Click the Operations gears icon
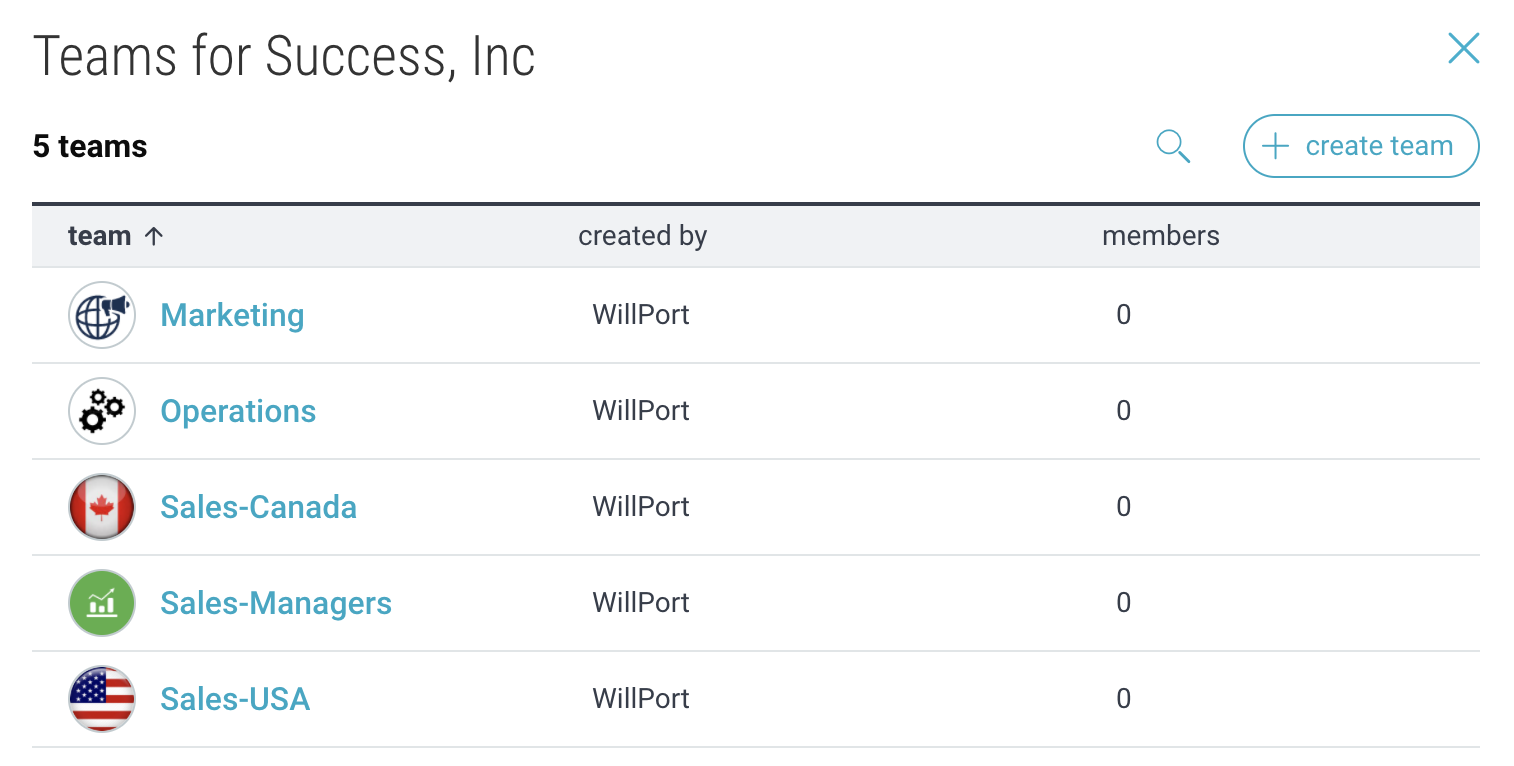Image resolution: width=1514 pixels, height=766 pixels. click(102, 411)
